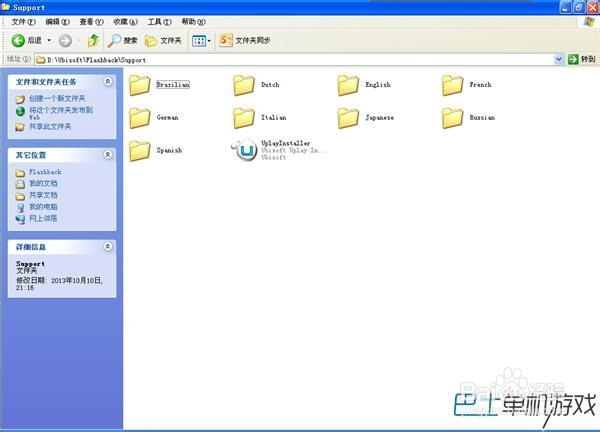Click the Brazilian folder name label
Viewport: 600px width, 432px height.
(x=173, y=85)
